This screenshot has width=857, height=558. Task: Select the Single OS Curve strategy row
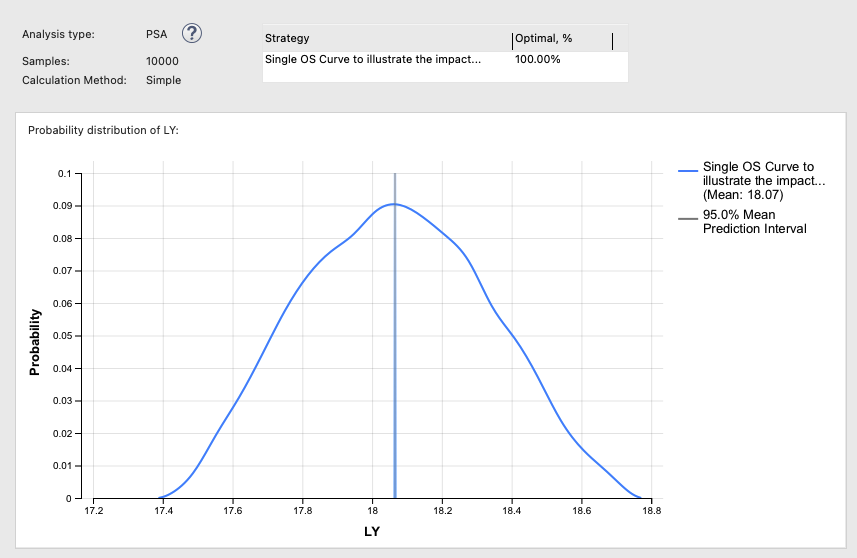pyautogui.click(x=445, y=60)
